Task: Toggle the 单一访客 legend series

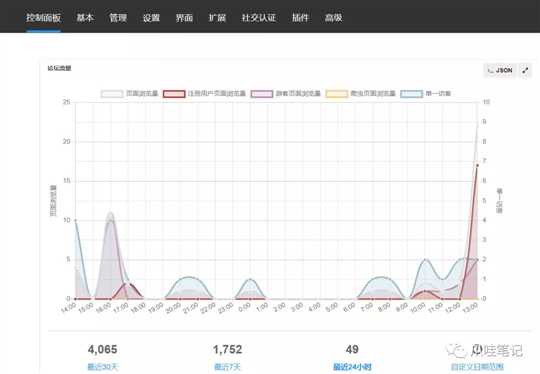Action: (426, 93)
